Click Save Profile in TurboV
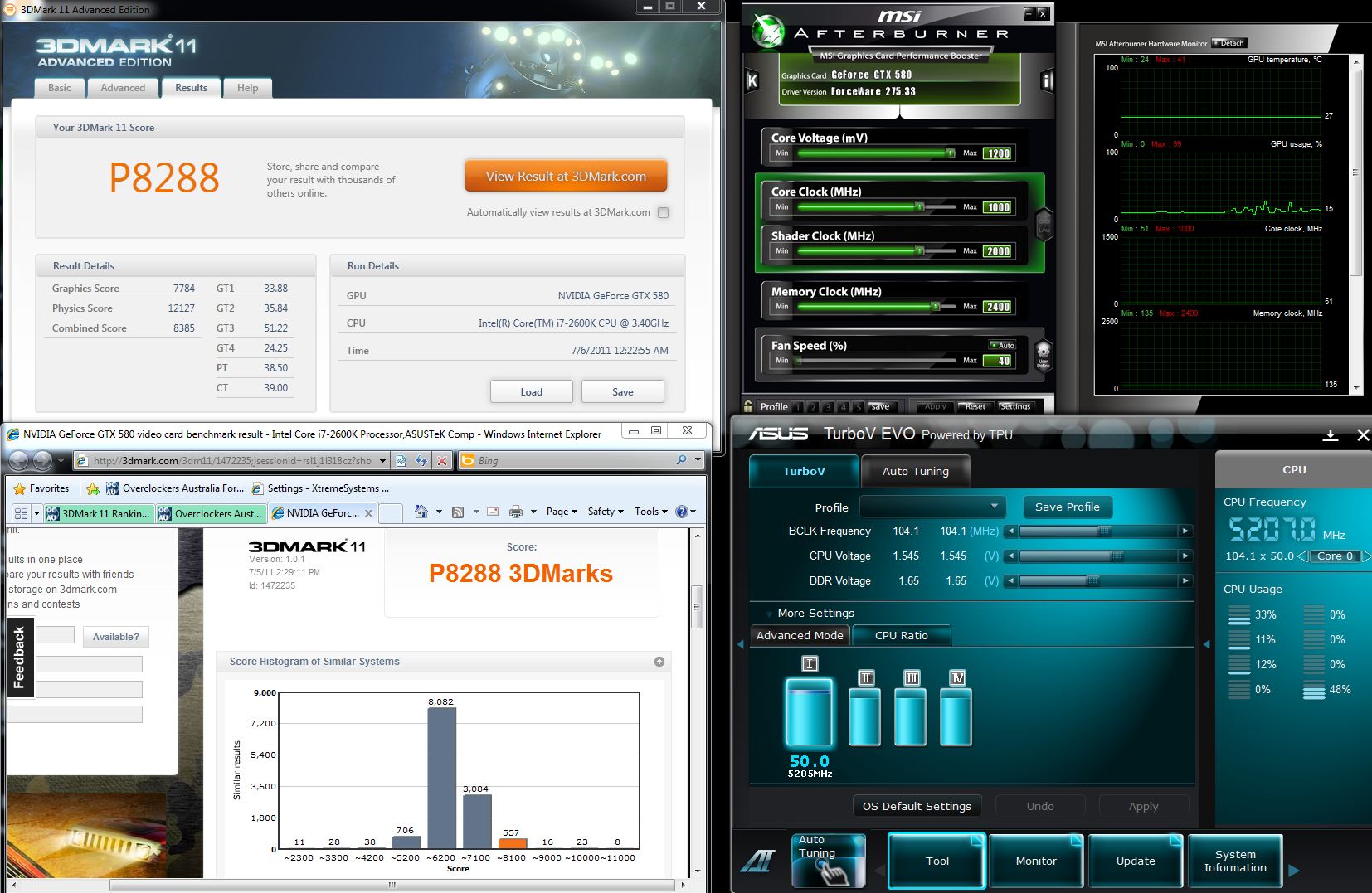1372x893 pixels. click(x=1067, y=507)
